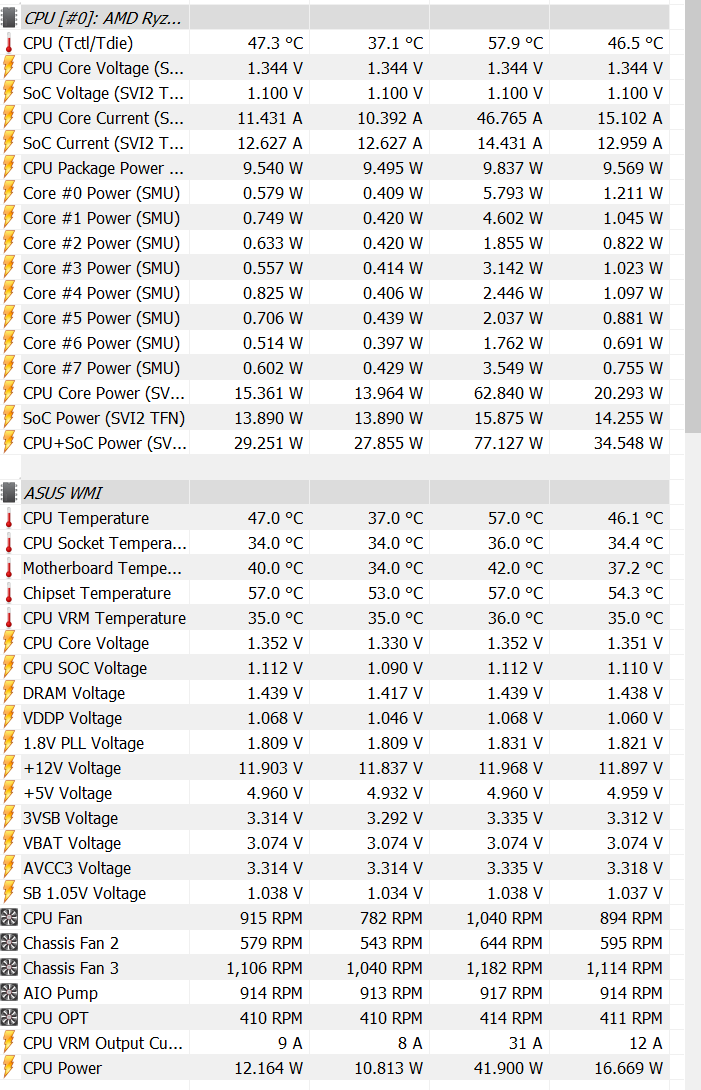Image resolution: width=701 pixels, height=1090 pixels.
Task: Click the lightning icon beside Core #0 Power
Action: click(9, 193)
